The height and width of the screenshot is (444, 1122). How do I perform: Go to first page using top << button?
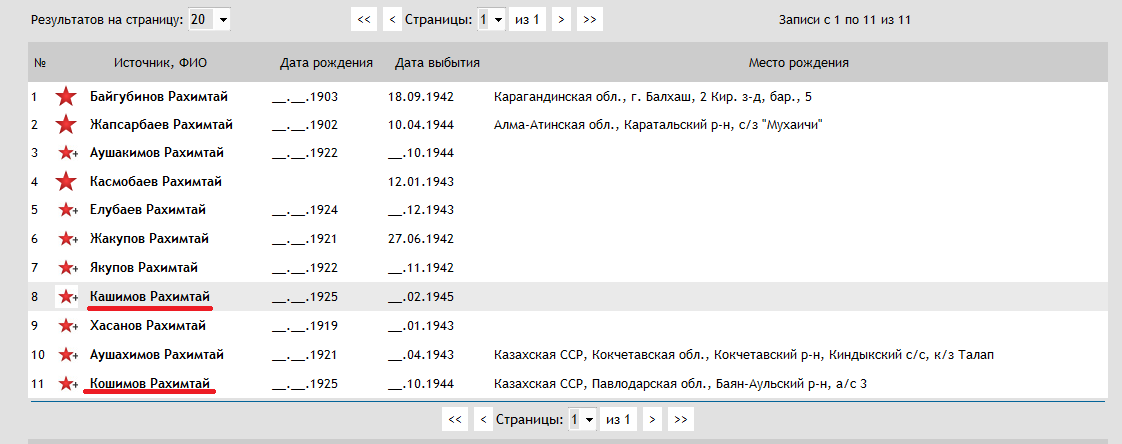pos(364,20)
